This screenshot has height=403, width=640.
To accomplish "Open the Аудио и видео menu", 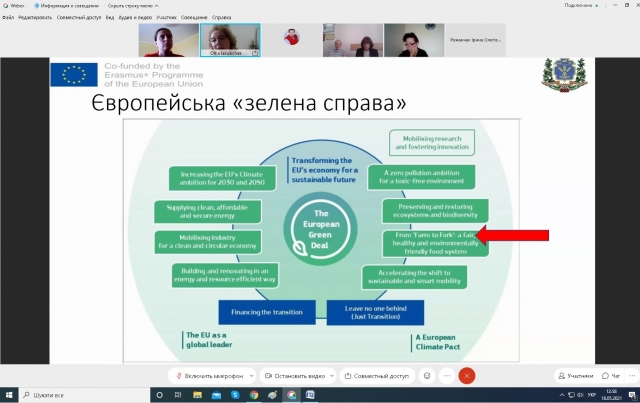I will (135, 18).
